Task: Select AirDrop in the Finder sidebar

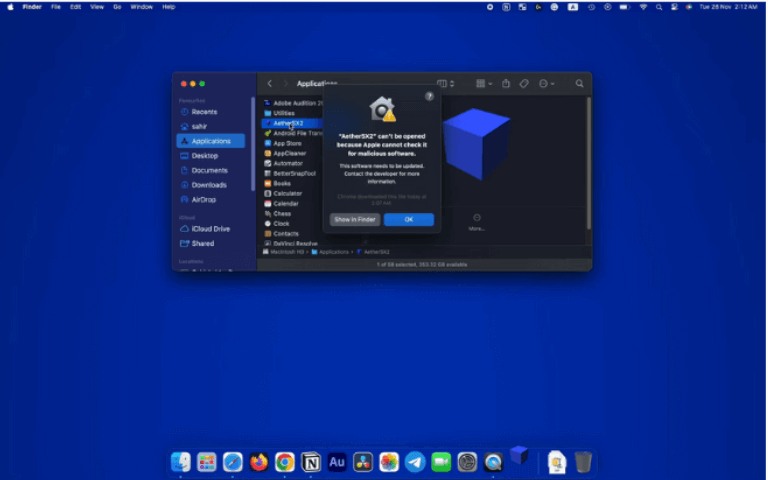Action: coord(203,200)
